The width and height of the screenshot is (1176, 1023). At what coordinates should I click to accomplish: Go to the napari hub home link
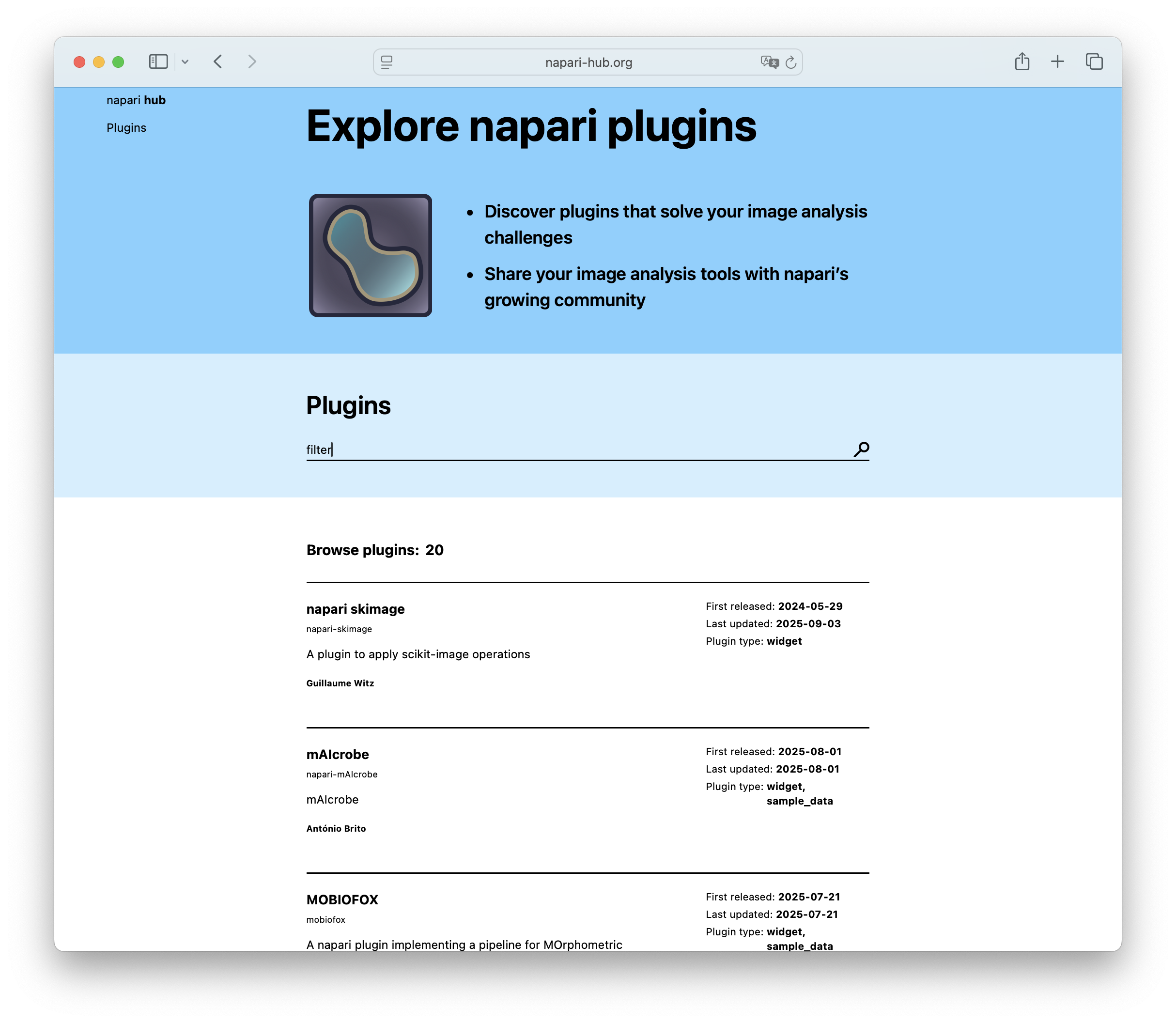[136, 100]
